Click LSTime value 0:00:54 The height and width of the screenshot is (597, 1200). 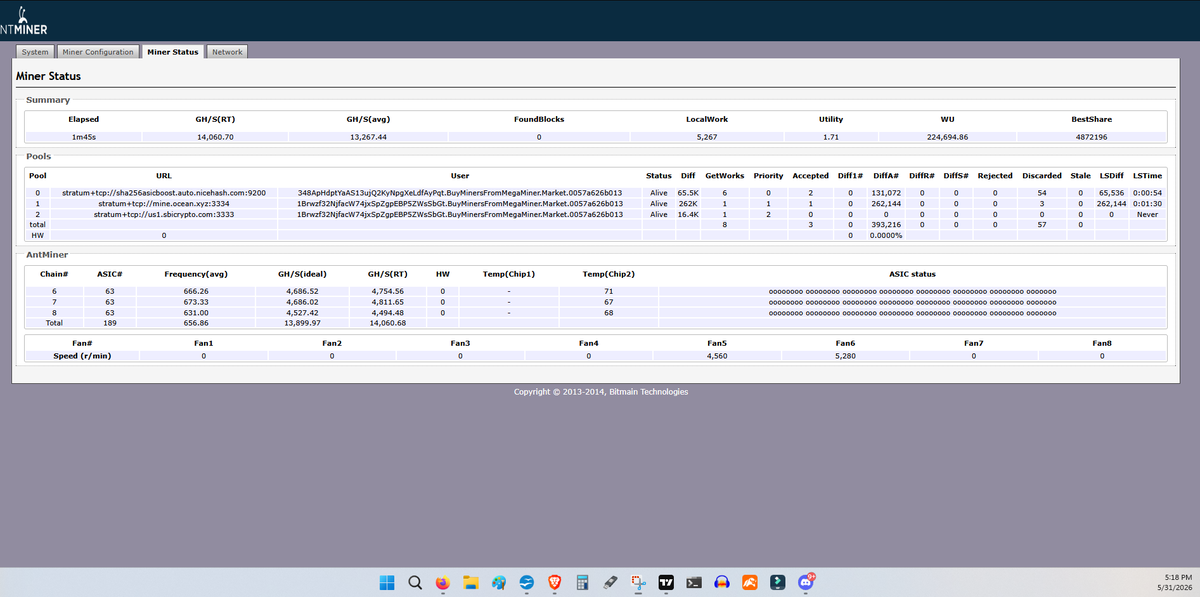1147,192
